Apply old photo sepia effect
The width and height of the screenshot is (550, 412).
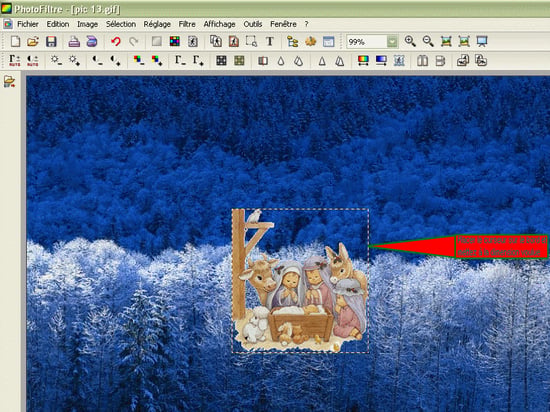point(239,61)
